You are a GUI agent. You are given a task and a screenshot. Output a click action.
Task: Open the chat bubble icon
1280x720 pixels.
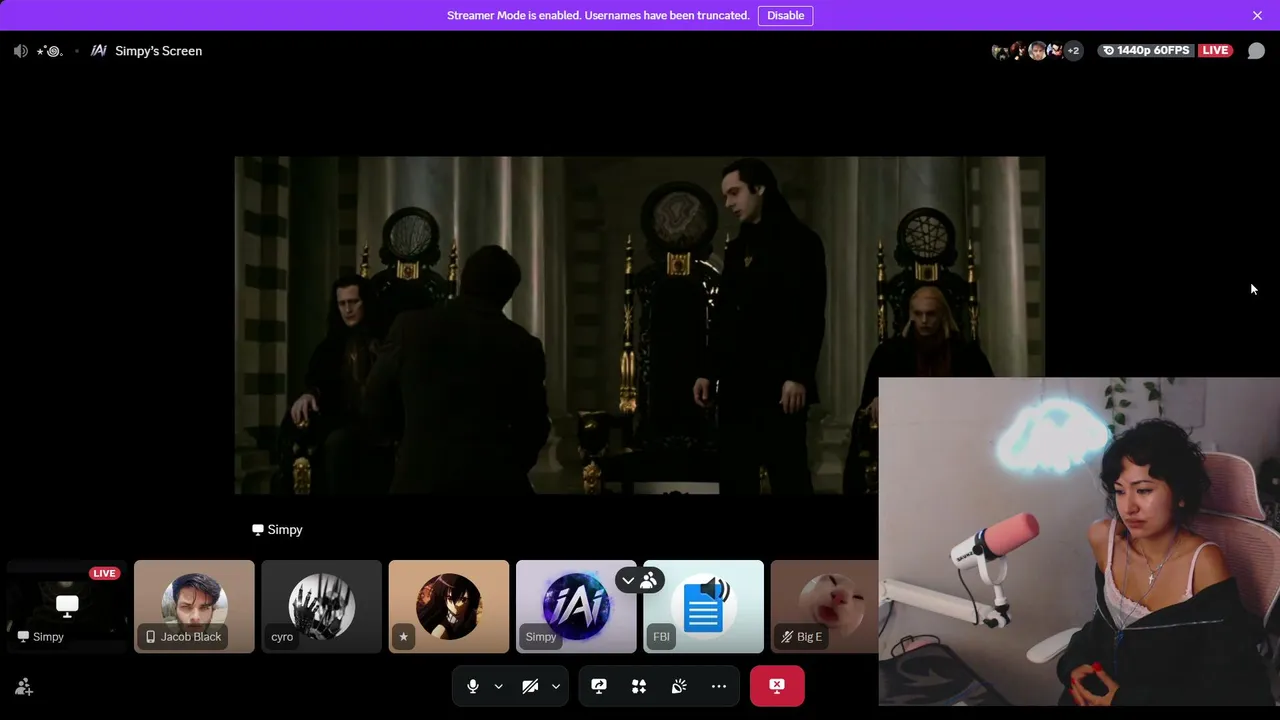(1256, 51)
